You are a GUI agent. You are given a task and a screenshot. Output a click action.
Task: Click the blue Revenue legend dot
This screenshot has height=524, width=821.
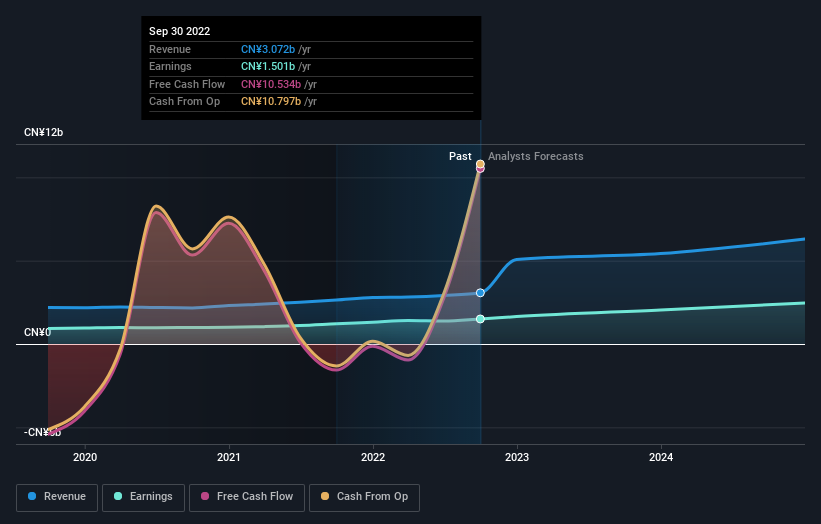(33, 497)
